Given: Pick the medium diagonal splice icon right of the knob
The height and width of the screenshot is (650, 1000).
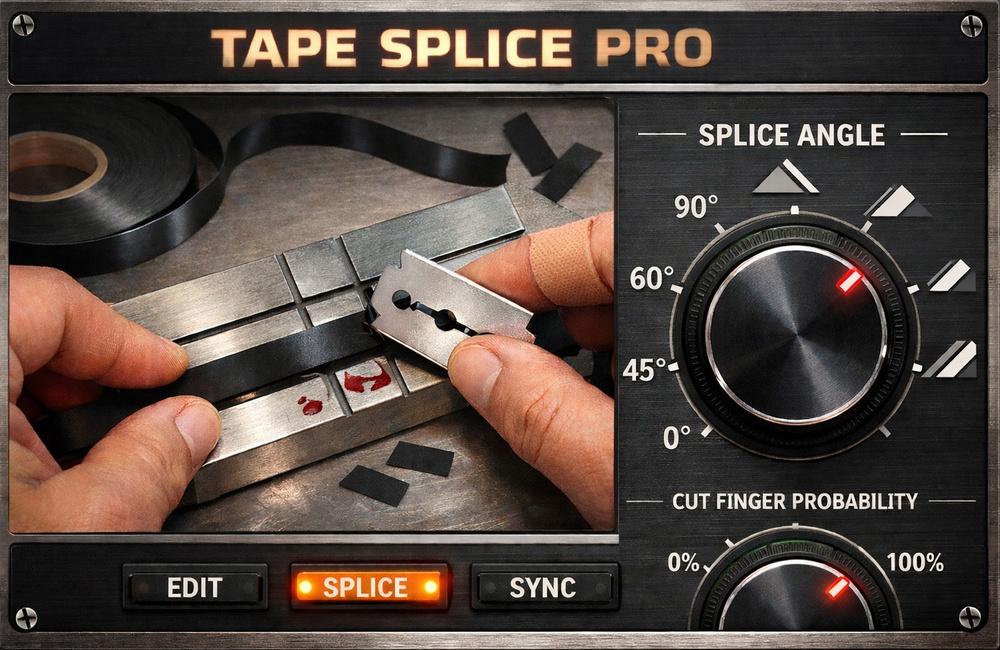Looking at the screenshot, I should 952,276.
